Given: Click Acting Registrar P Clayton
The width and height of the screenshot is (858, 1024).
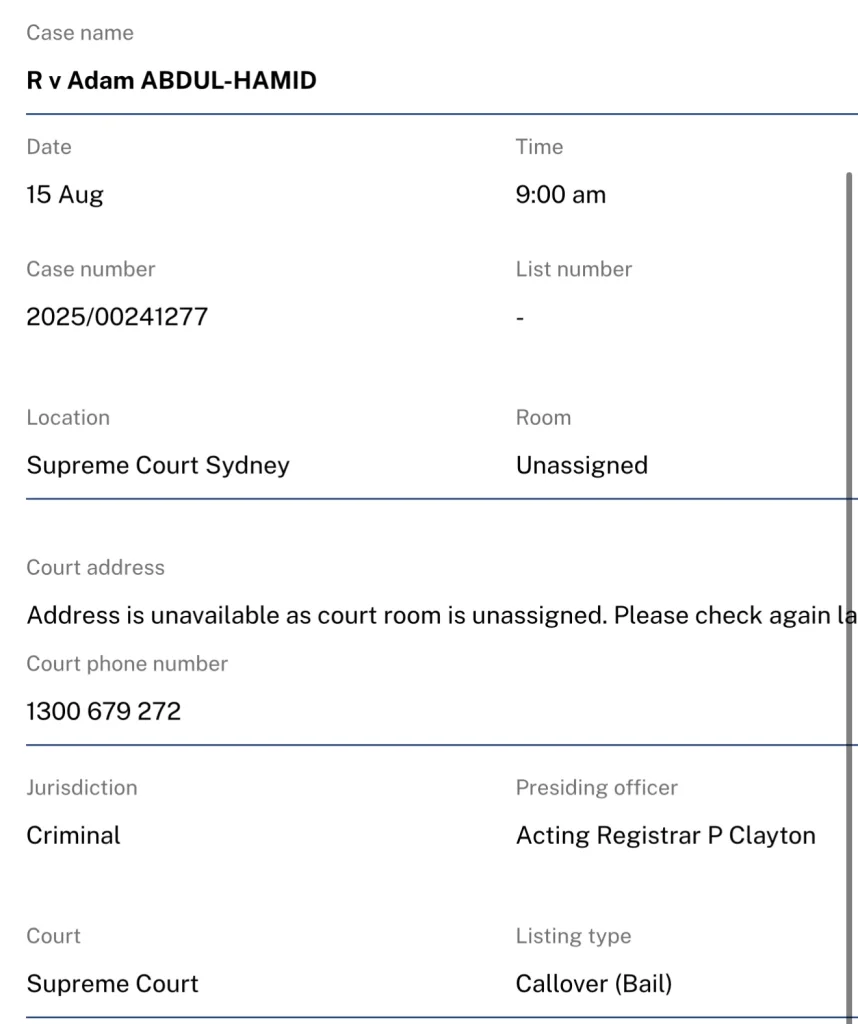Looking at the screenshot, I should coord(665,835).
